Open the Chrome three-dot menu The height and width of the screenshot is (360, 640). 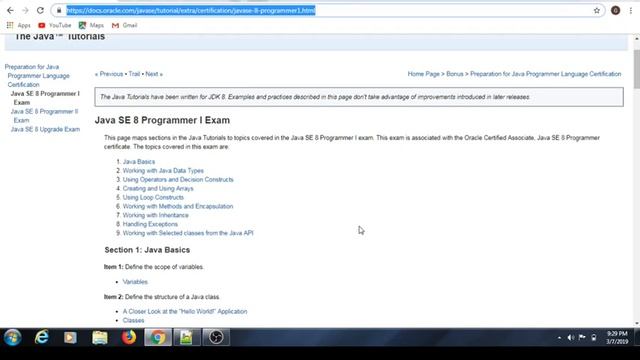pyautogui.click(x=631, y=11)
